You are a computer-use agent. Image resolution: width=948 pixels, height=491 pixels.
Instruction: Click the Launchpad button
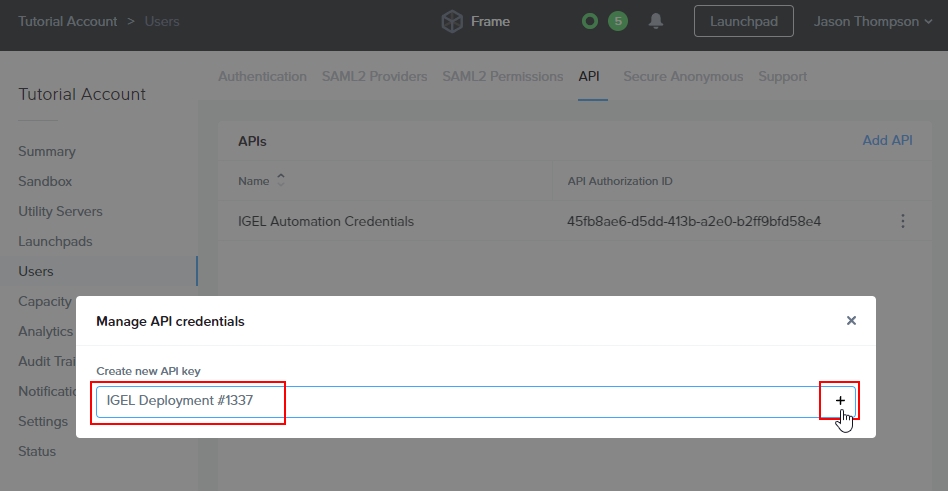click(744, 21)
